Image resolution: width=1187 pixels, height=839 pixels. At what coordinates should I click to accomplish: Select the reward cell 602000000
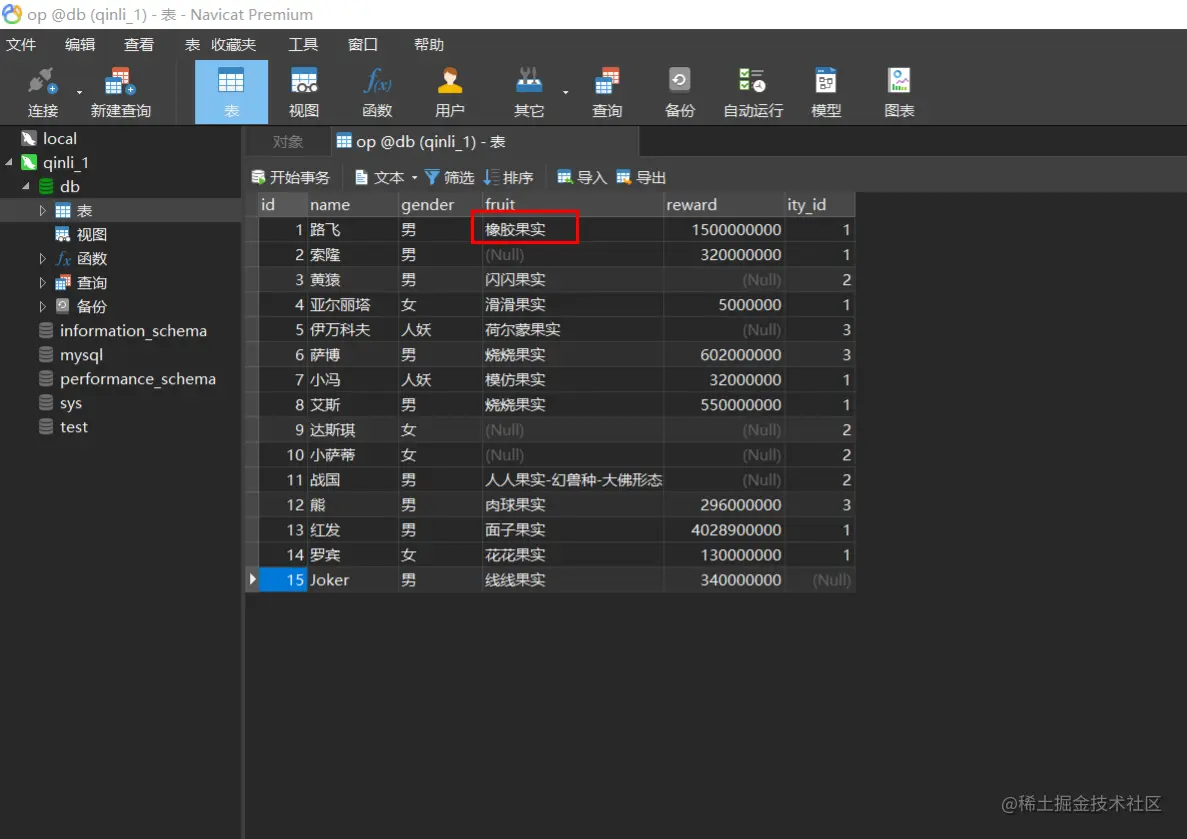[x=724, y=354]
